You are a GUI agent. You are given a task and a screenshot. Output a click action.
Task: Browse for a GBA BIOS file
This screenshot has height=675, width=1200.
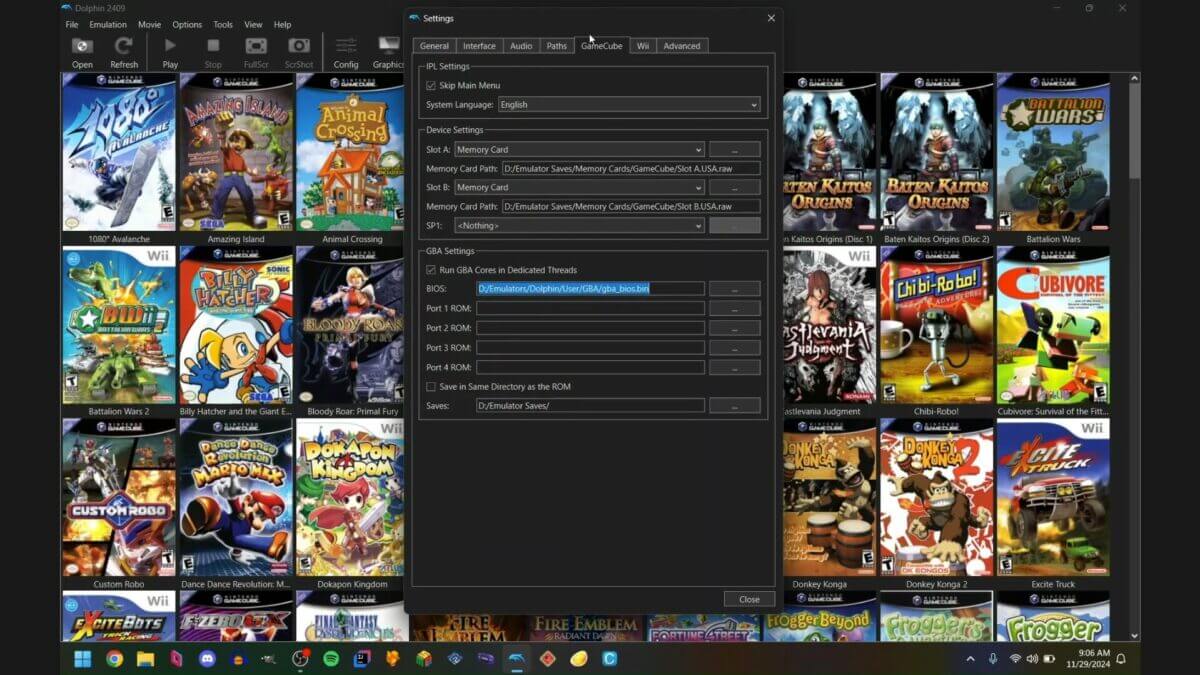click(735, 288)
